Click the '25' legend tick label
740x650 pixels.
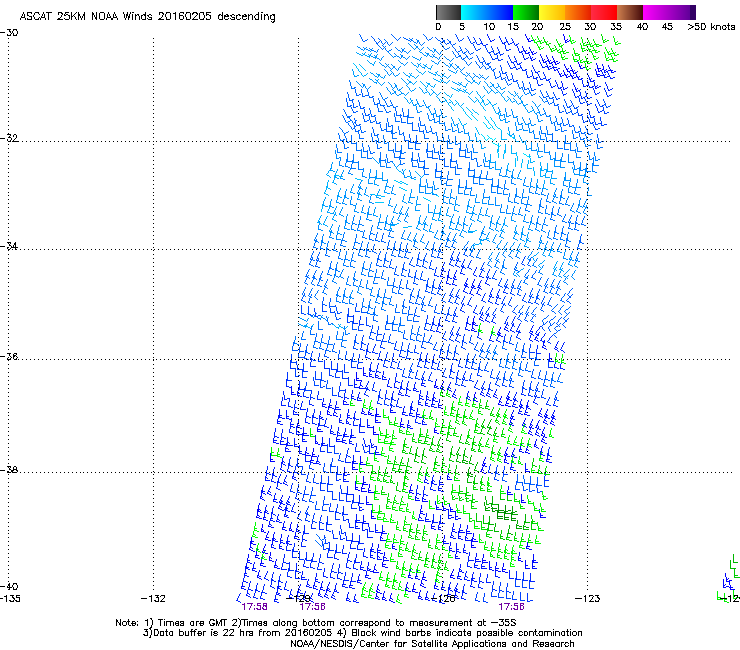point(565,27)
